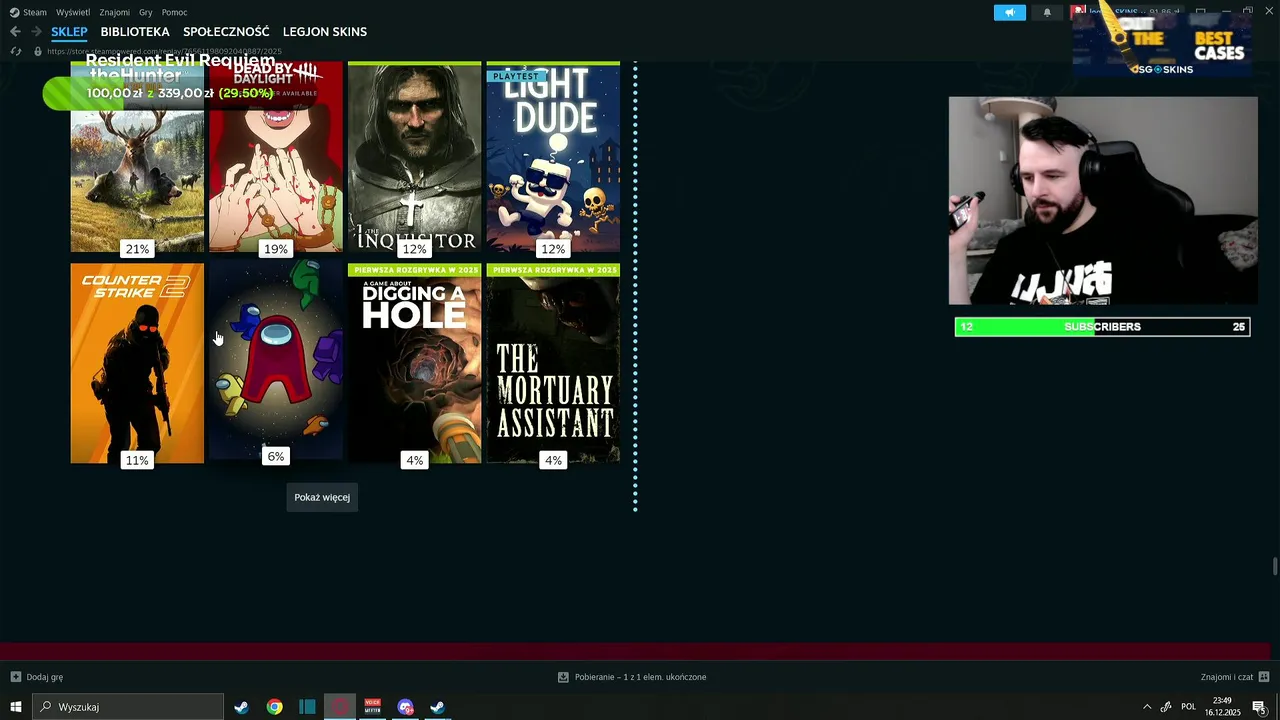
Task: Click the 6% label under Among Us
Action: (x=276, y=456)
